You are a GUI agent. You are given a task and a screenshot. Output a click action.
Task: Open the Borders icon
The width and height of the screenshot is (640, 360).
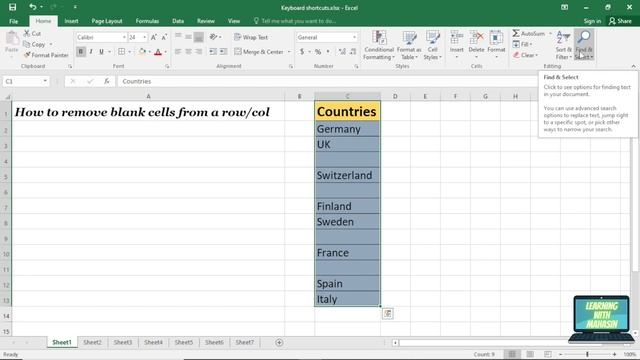pyautogui.click(x=122, y=52)
